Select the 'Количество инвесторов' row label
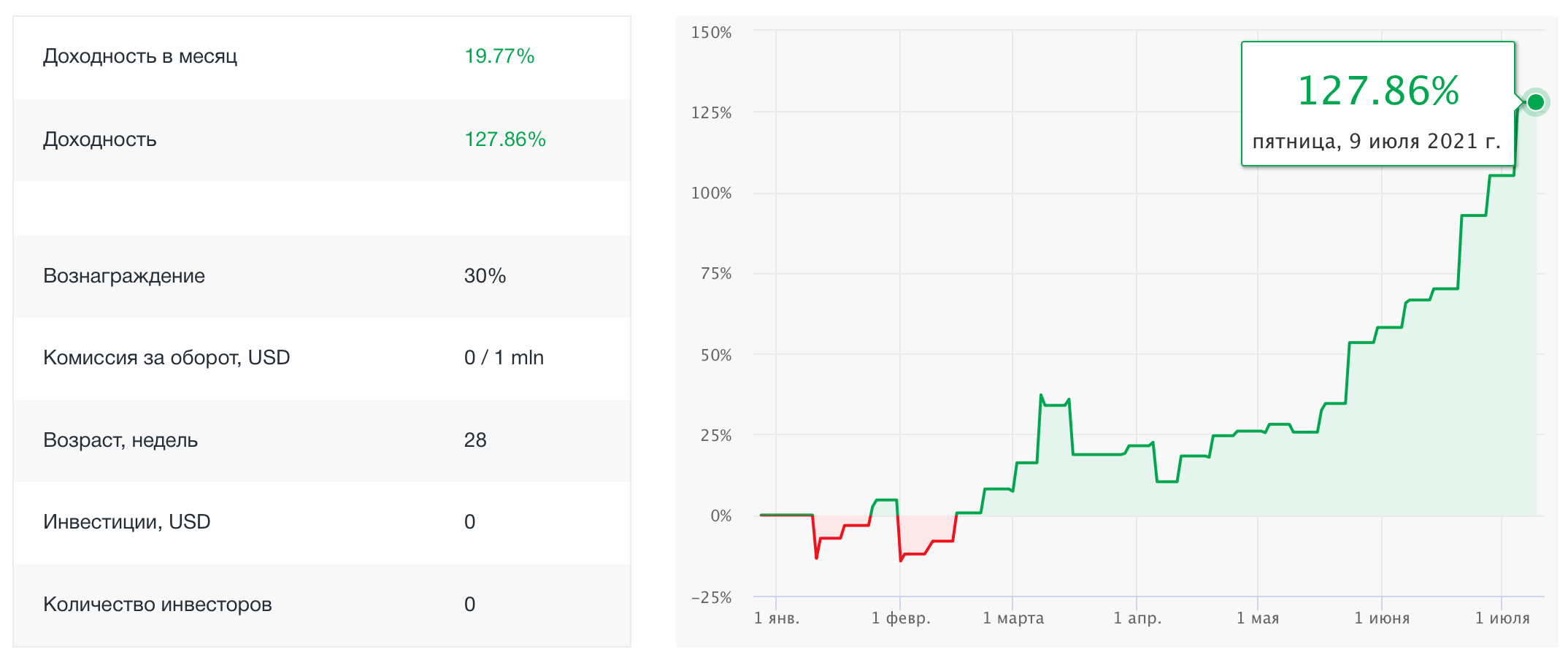This screenshot has height=660, width=1568. (158, 605)
